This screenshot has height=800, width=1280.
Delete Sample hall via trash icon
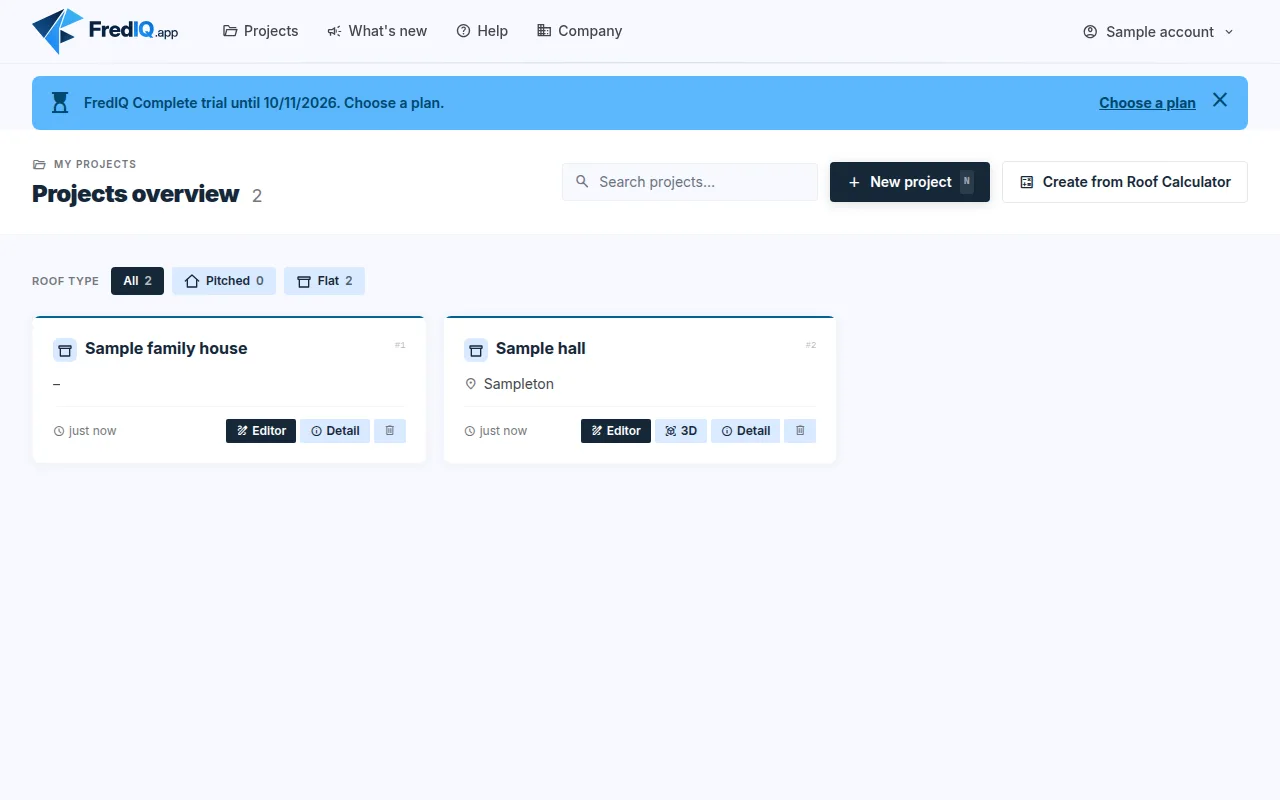(x=800, y=431)
